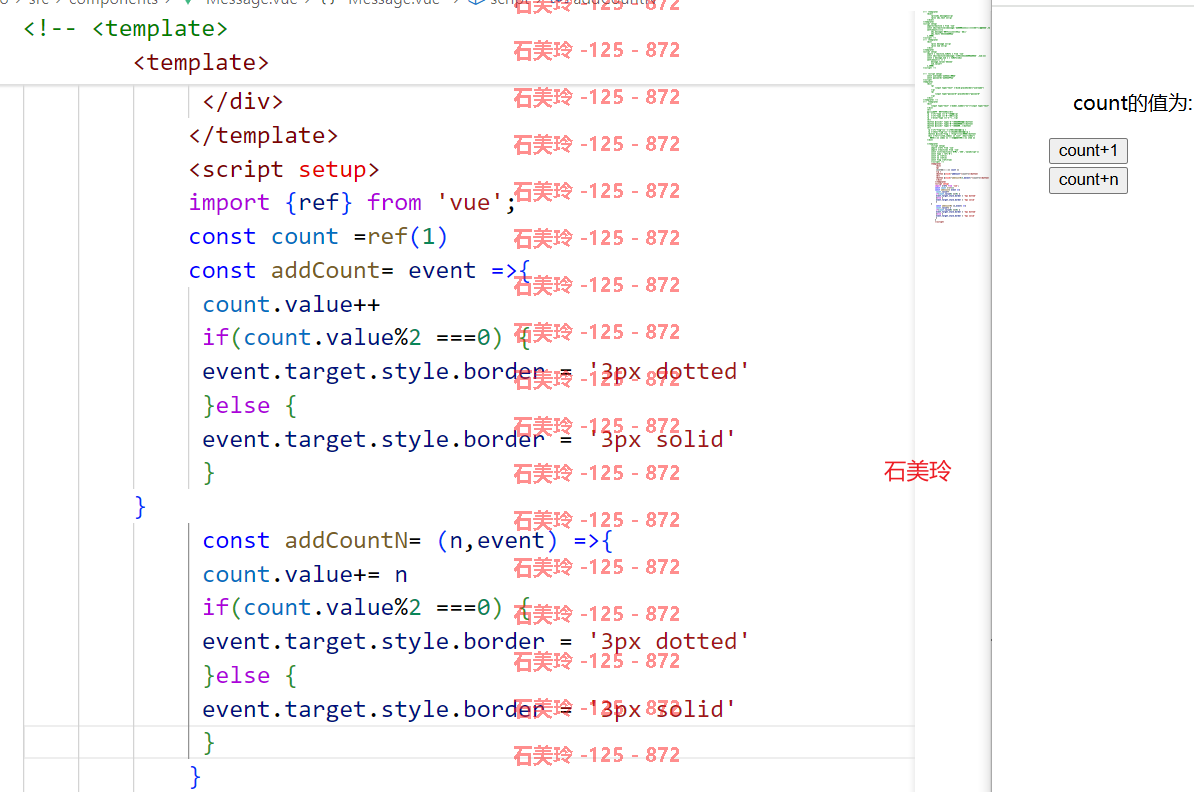
Task: Place cursor on the '</template>' closing tag
Action: click(x=263, y=136)
